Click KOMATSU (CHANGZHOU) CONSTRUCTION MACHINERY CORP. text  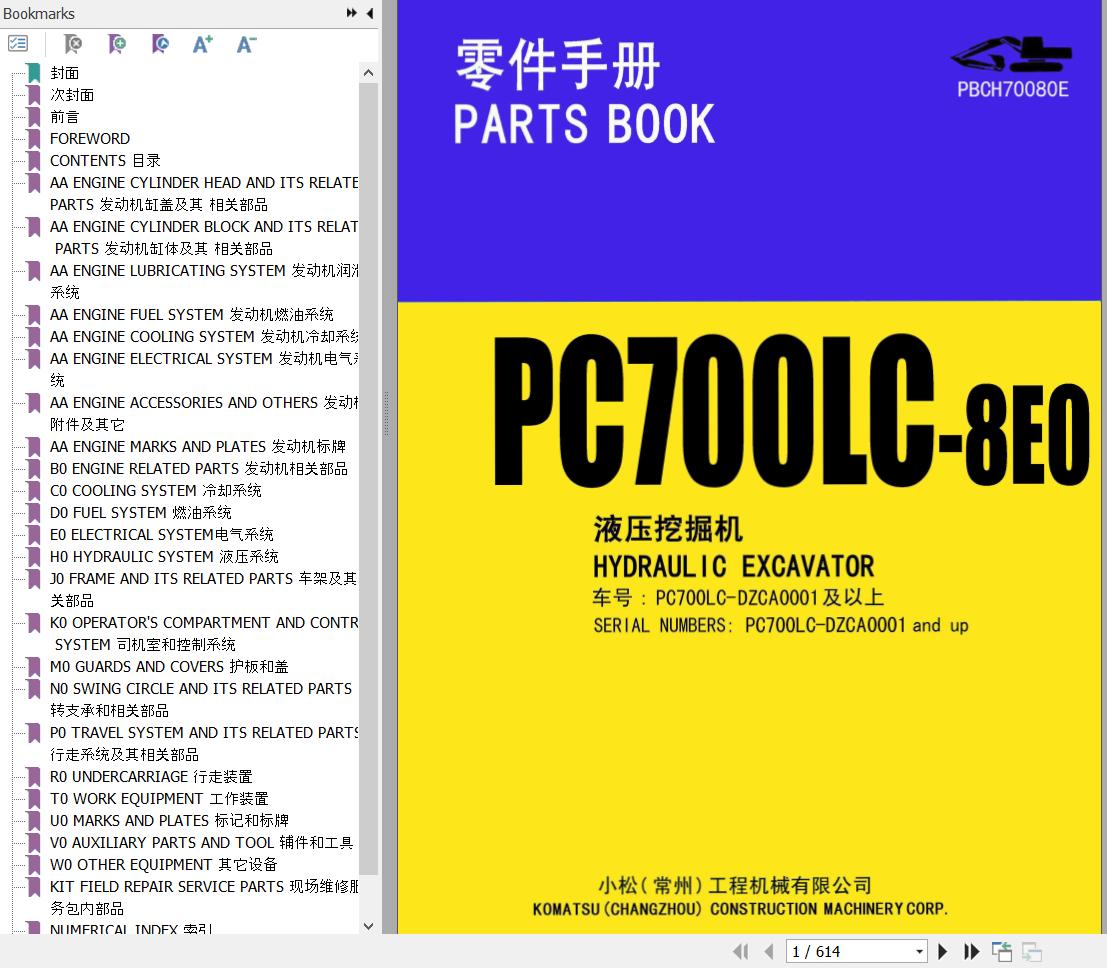pyautogui.click(x=740, y=909)
